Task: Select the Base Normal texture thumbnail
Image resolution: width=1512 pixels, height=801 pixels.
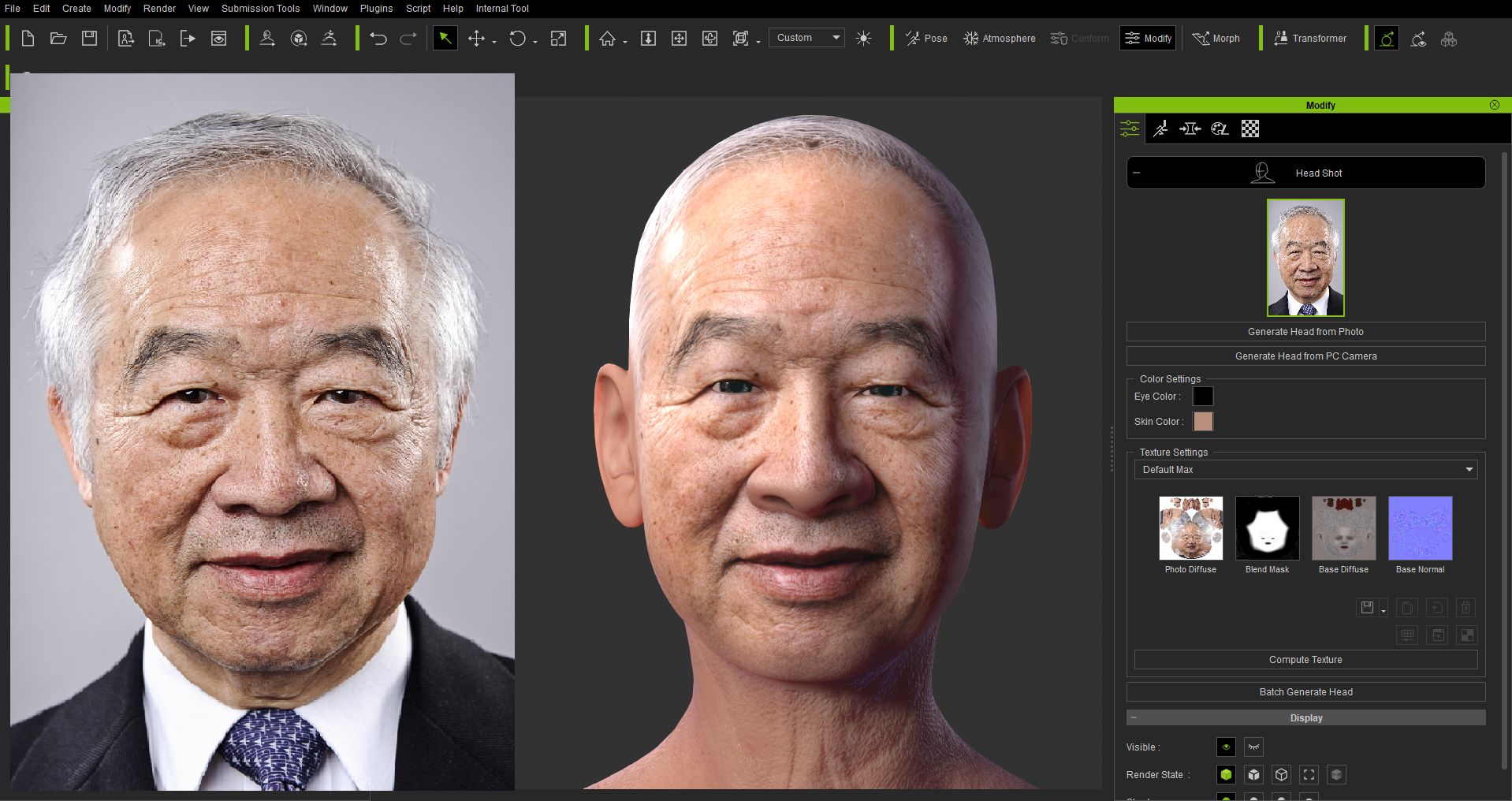Action: pos(1421,528)
